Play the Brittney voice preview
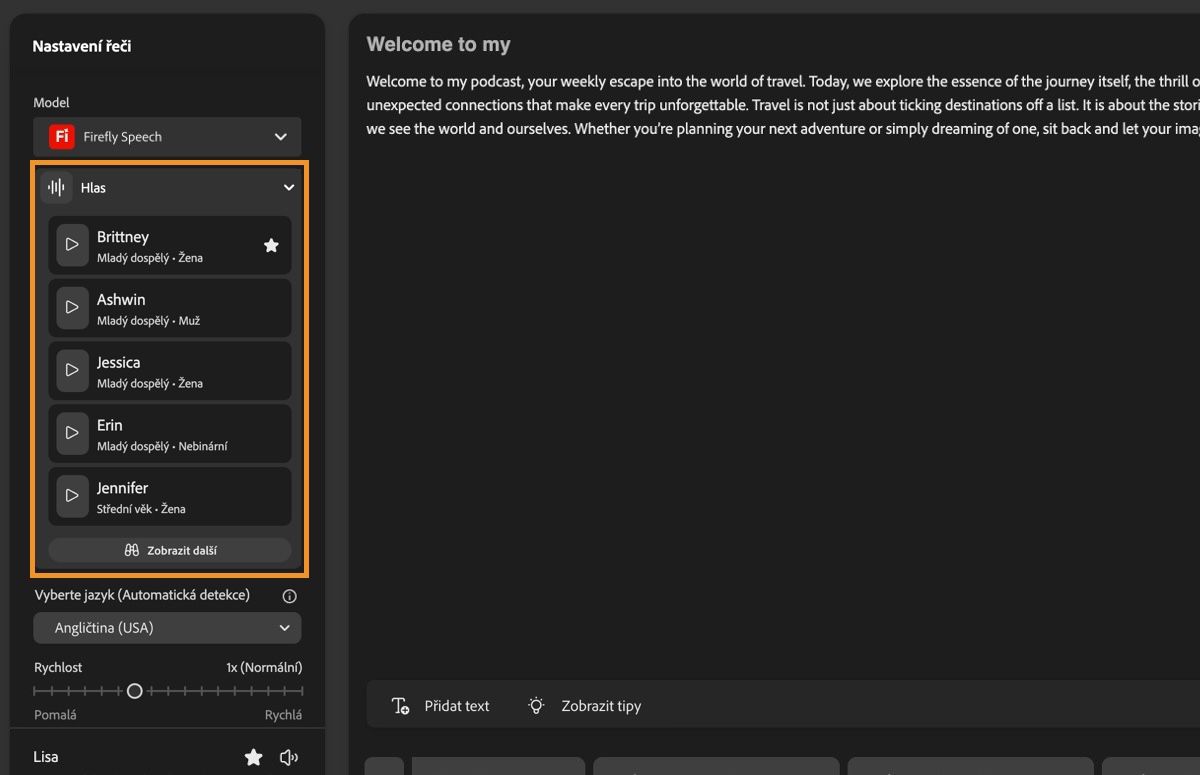 72,245
